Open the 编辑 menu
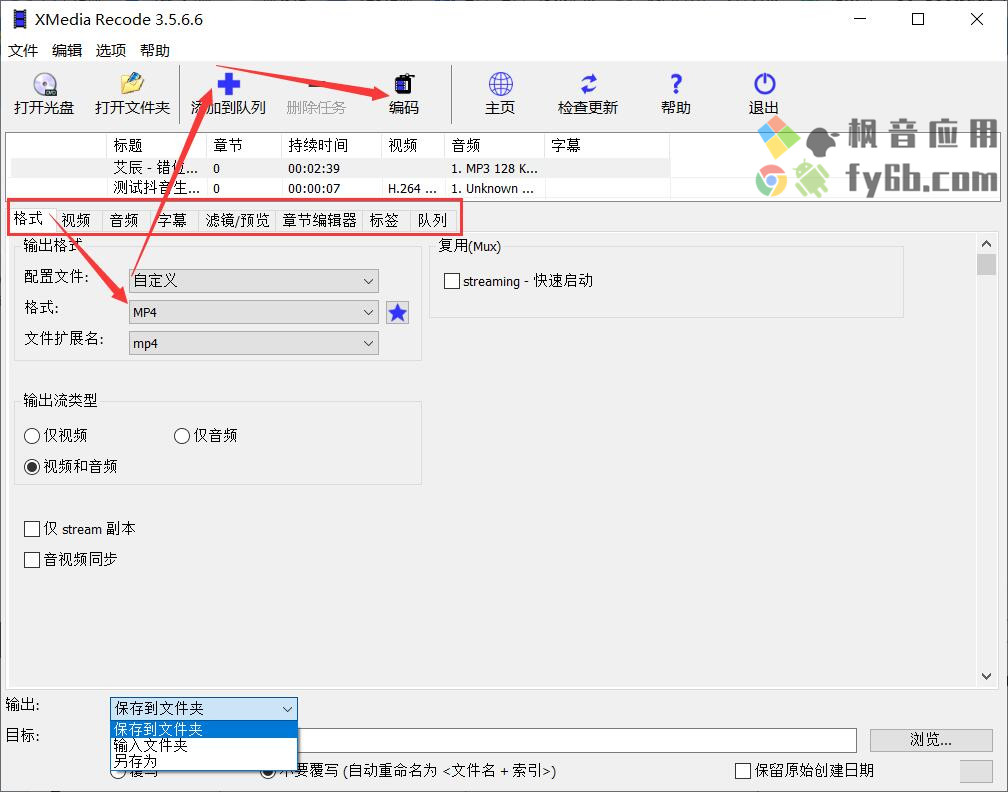Screen dimensions: 1008x792 pyautogui.click(x=67, y=50)
